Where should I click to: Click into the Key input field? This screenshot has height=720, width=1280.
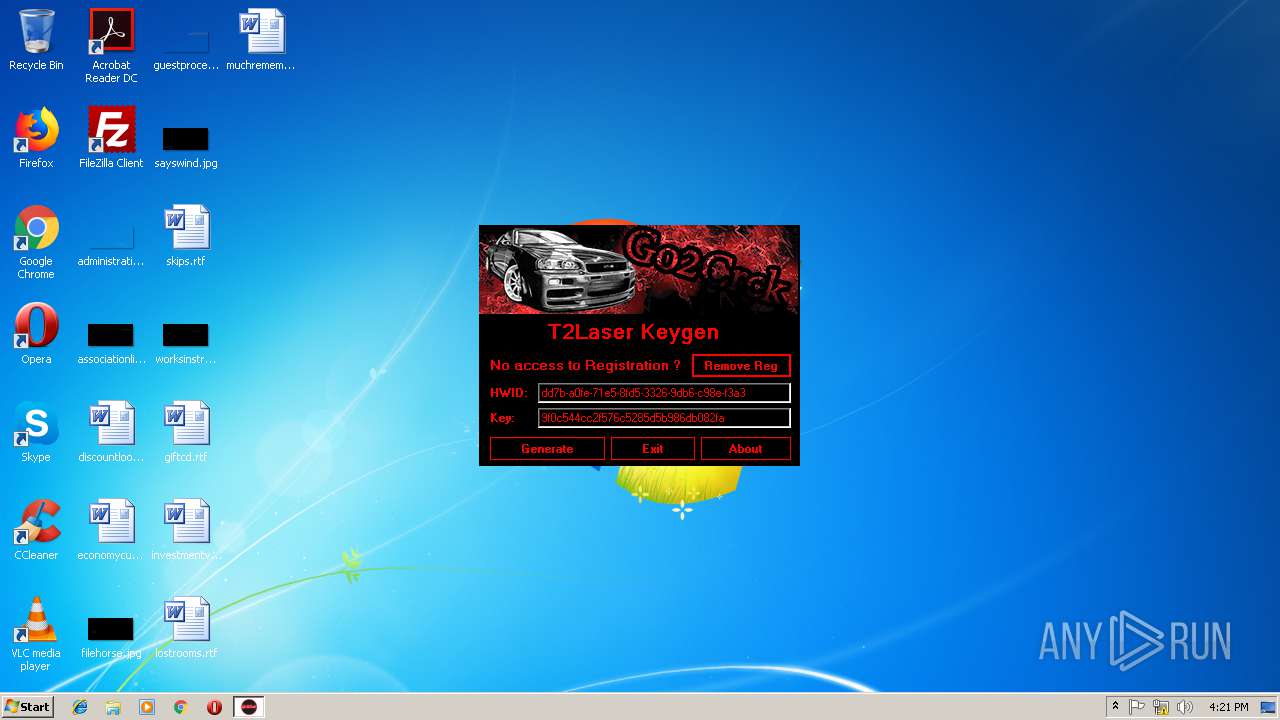[664, 418]
